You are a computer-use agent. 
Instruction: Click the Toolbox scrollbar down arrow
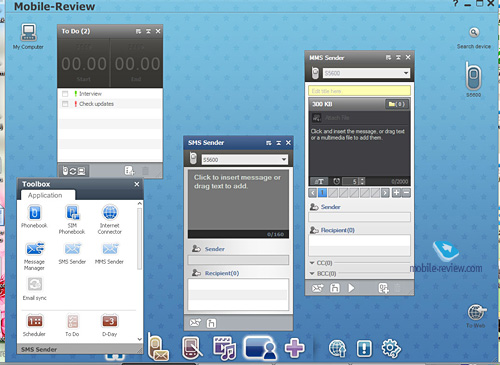click(x=139, y=339)
